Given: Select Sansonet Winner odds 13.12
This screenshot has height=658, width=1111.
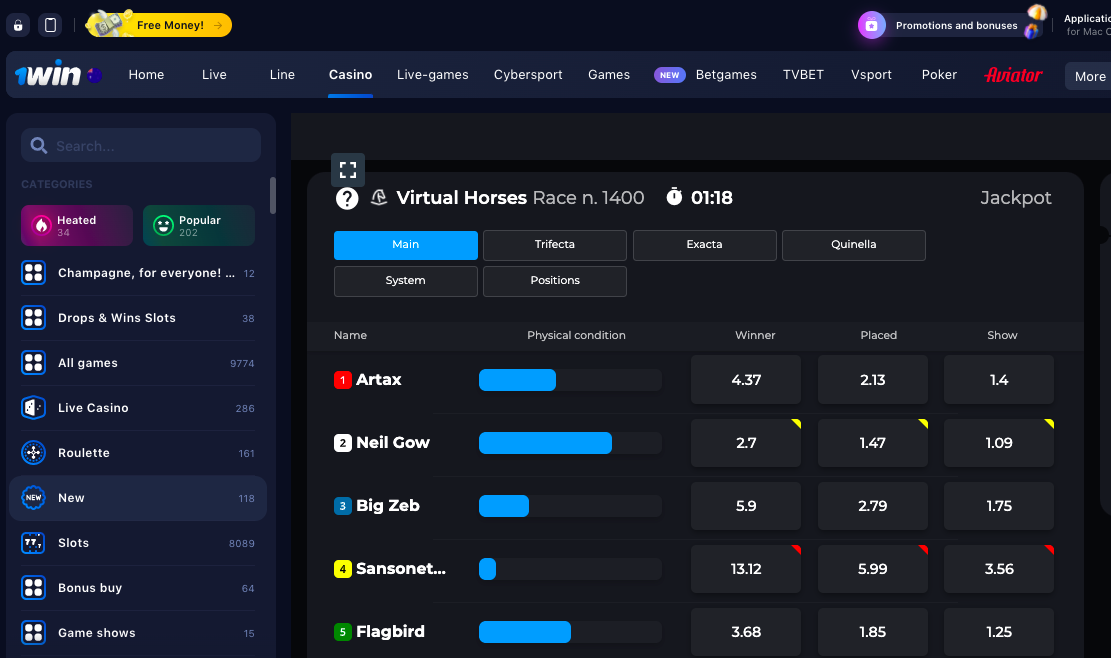Looking at the screenshot, I should point(746,569).
